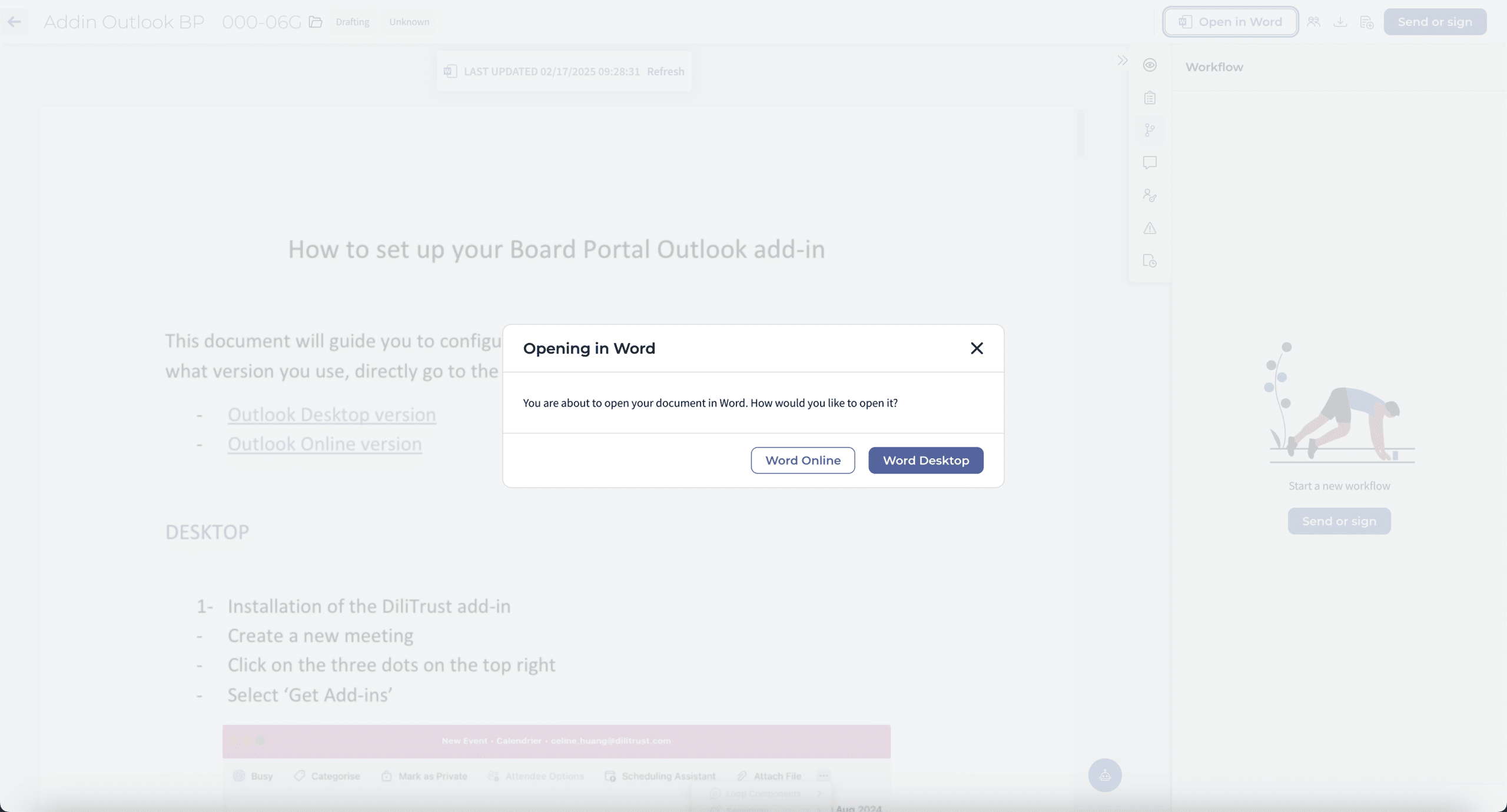Open the Outlook Desktop version link
This screenshot has height=812, width=1507.
click(x=331, y=415)
